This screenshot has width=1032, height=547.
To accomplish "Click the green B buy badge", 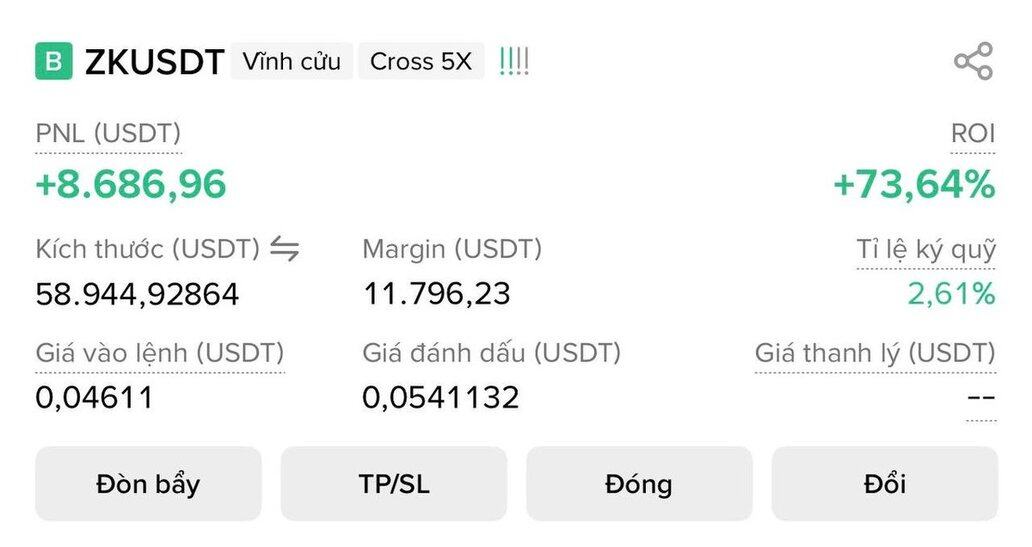I will click(x=53, y=62).
